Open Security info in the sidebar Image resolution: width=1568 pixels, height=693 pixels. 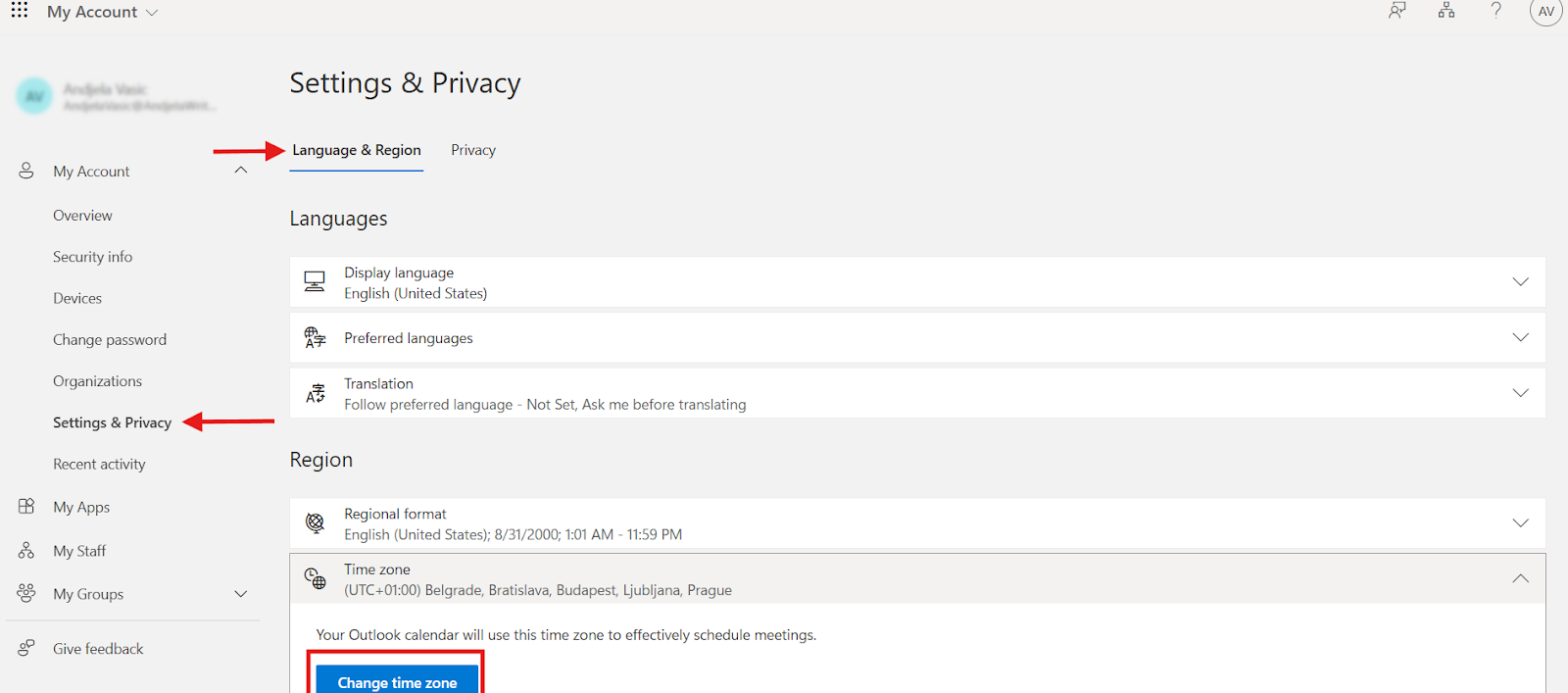(92, 257)
